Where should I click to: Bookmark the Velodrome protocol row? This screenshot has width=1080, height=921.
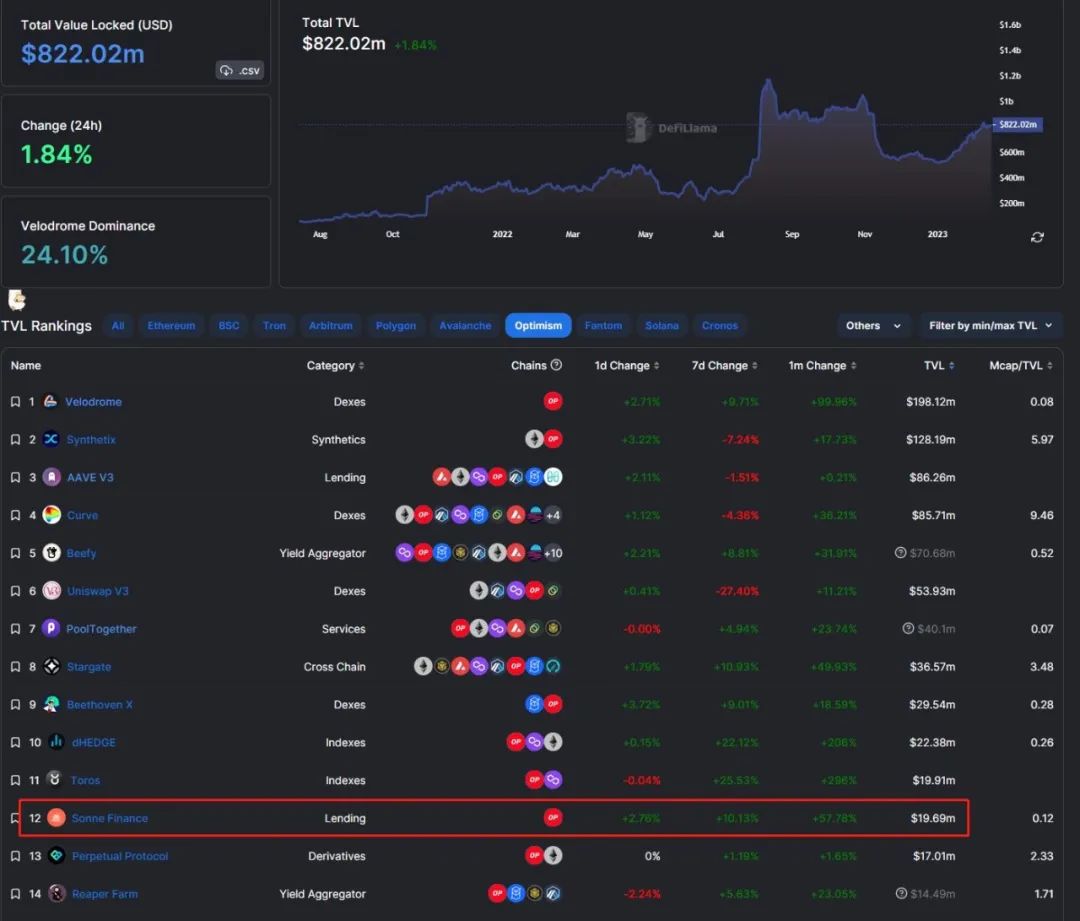click(15, 402)
